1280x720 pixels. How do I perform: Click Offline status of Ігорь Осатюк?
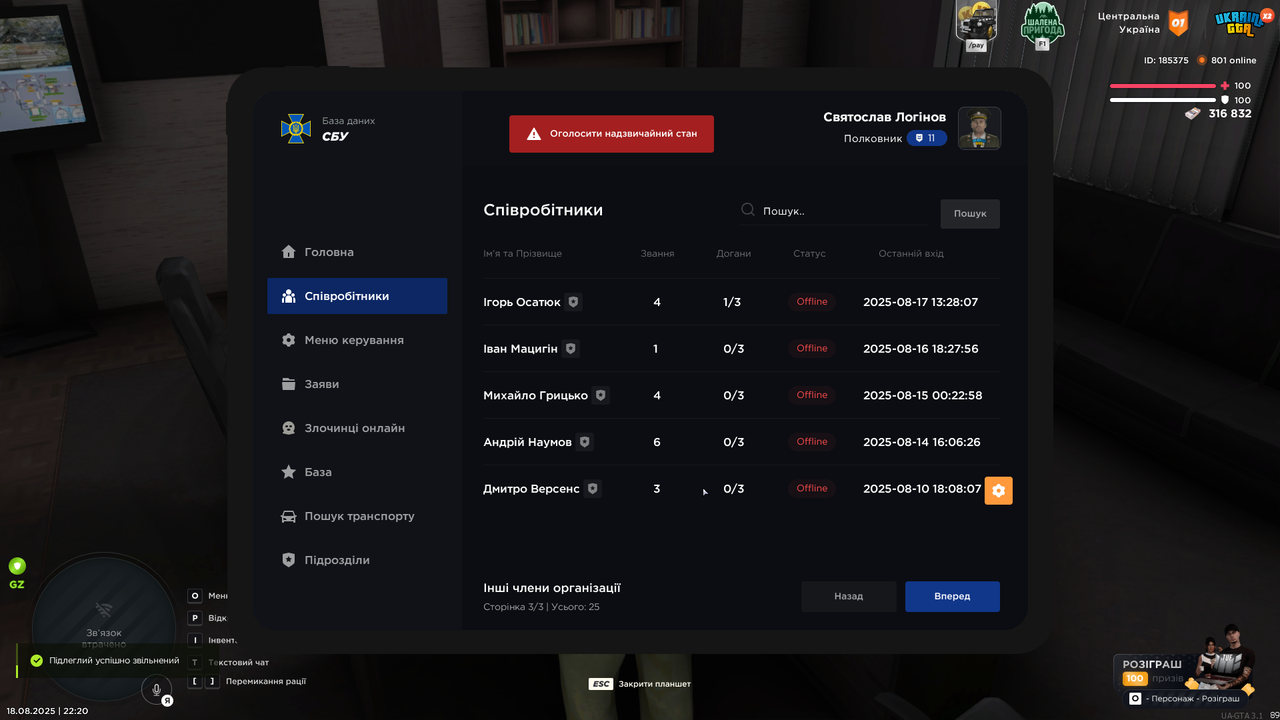(812, 302)
